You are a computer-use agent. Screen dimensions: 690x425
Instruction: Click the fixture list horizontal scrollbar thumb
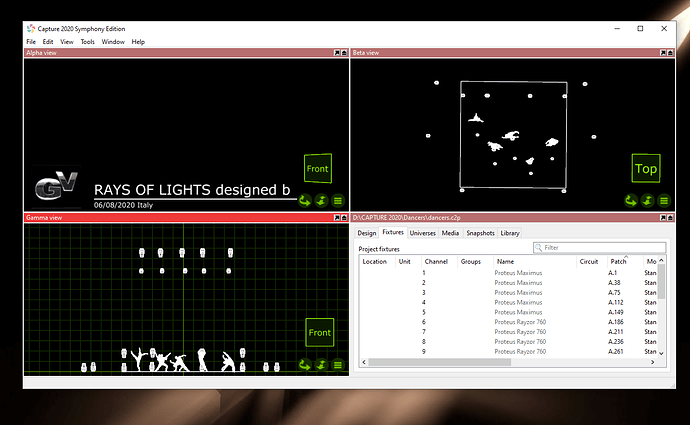(440, 362)
